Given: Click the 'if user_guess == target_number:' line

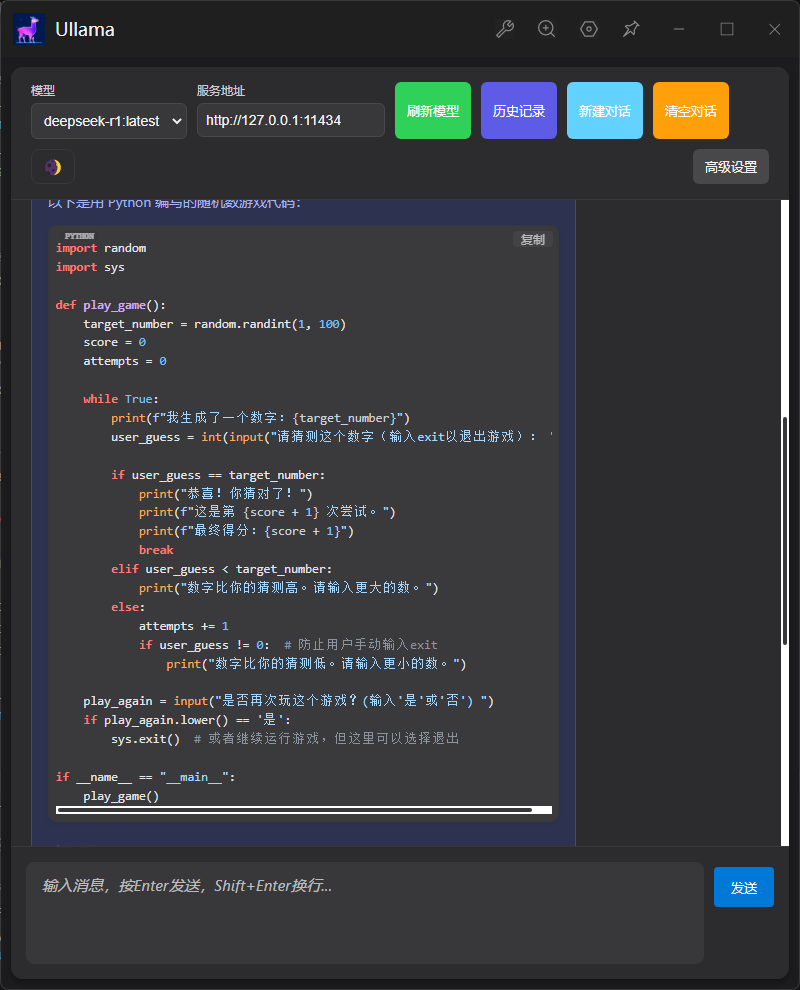Looking at the screenshot, I should 218,475.
